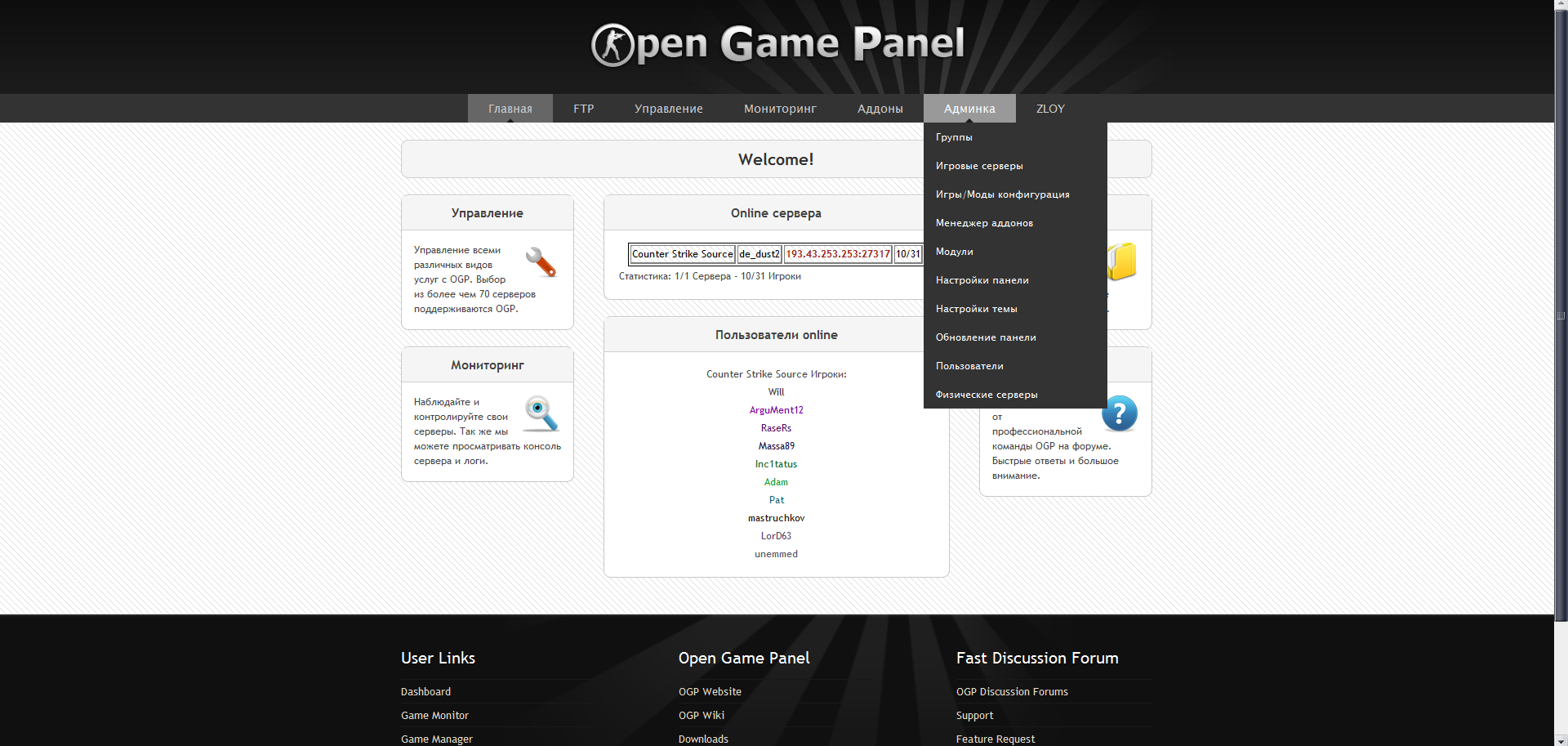Click player name Inc1tatus
This screenshot has height=746, width=1568.
click(x=776, y=464)
